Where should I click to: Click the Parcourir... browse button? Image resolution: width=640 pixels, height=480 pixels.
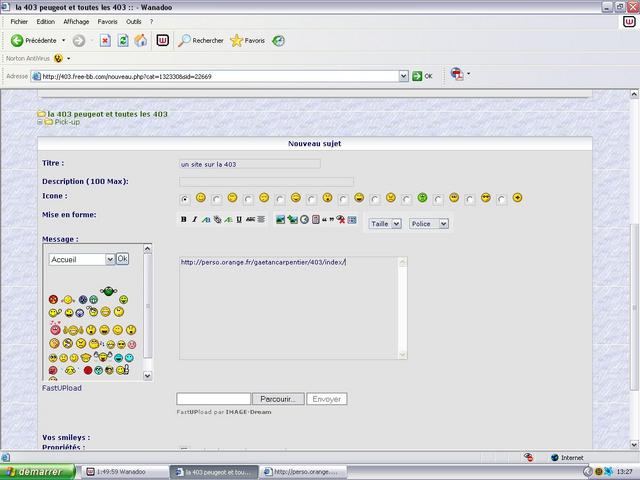[x=277, y=399]
